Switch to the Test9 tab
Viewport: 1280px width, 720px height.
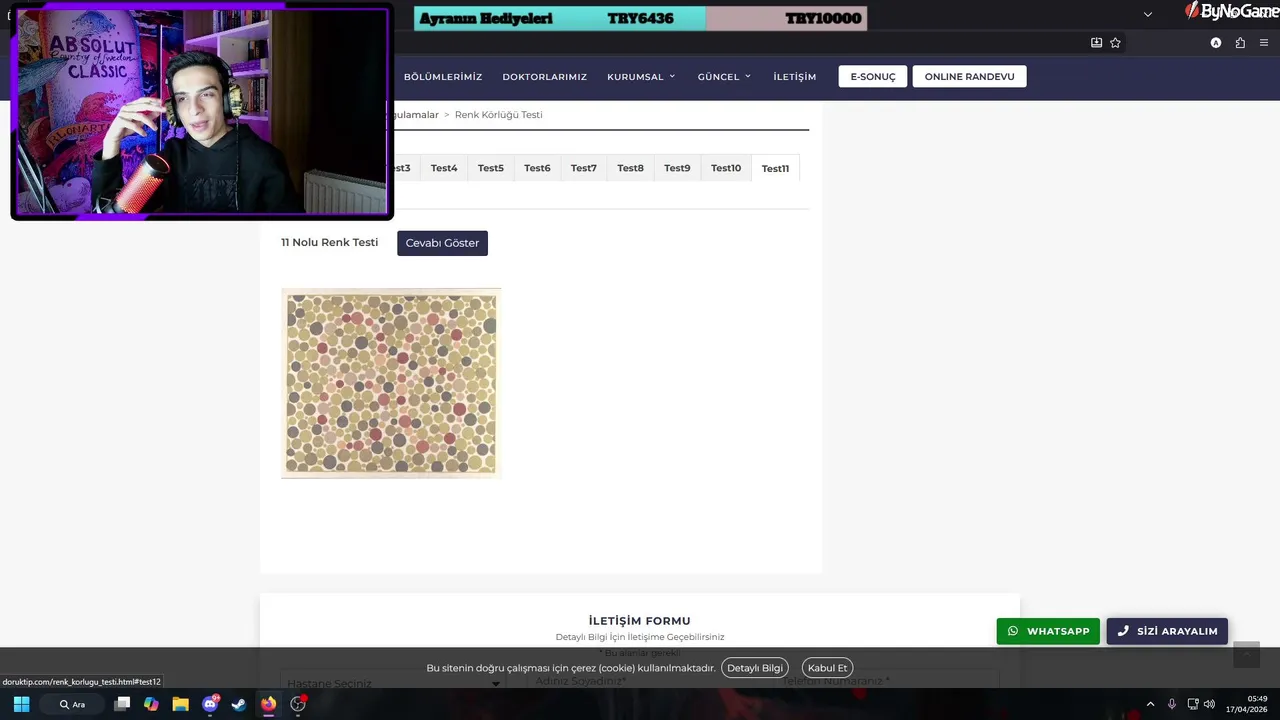[677, 168]
